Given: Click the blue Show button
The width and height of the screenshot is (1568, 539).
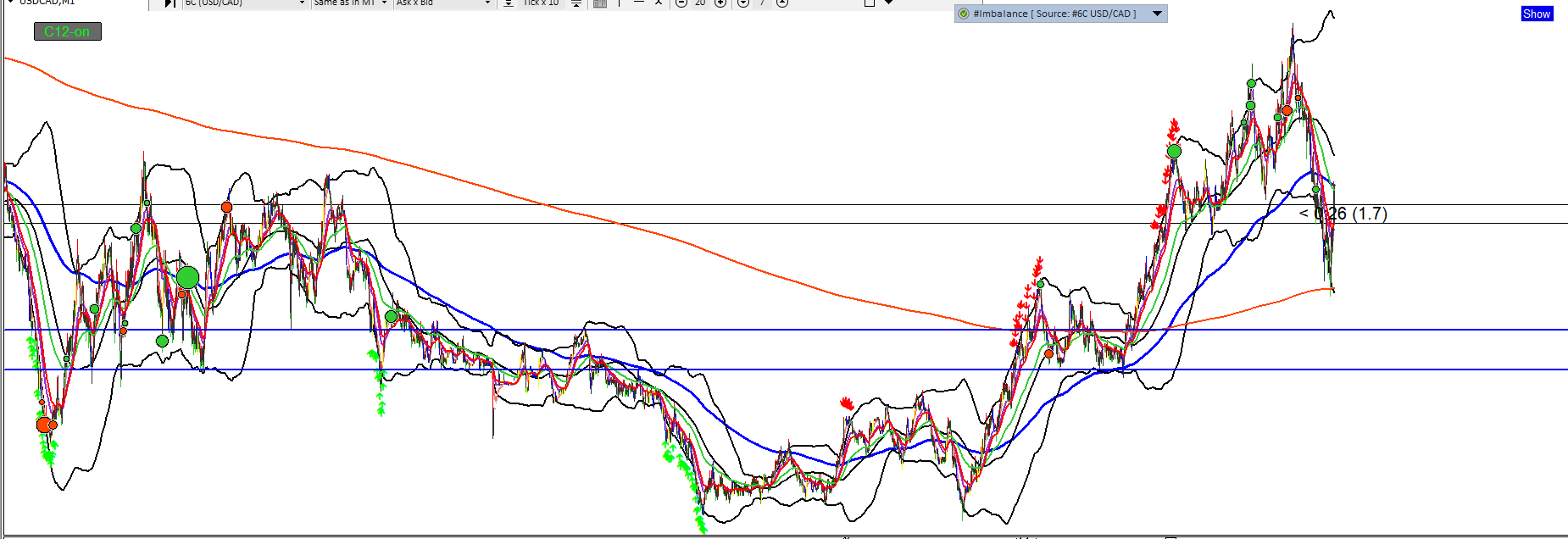Looking at the screenshot, I should click(1537, 14).
